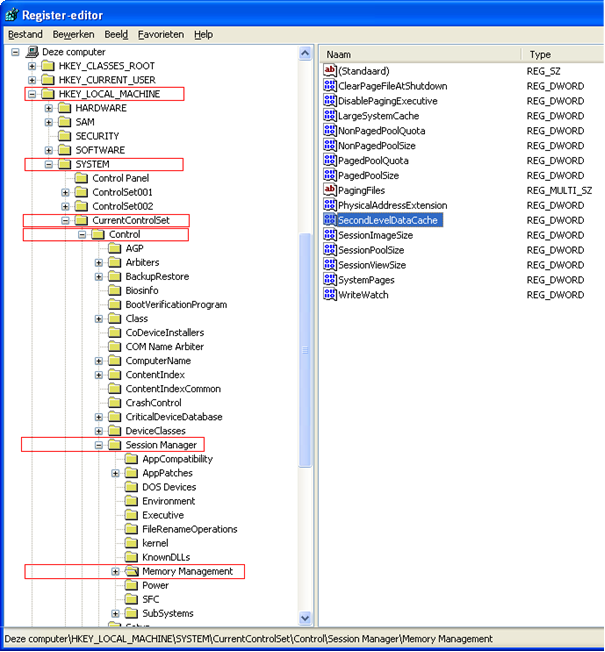Viewport: 605px width, 652px height.
Task: Click the ClearPageFileAtShutdown value icon
Action: [330, 86]
